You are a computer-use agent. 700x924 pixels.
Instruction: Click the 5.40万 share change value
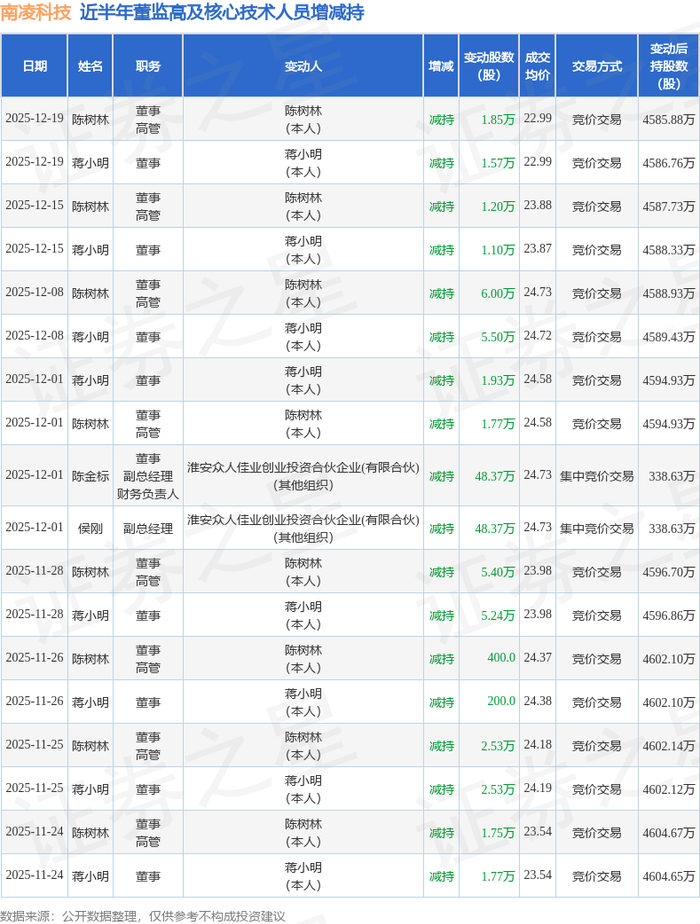pyautogui.click(x=498, y=572)
